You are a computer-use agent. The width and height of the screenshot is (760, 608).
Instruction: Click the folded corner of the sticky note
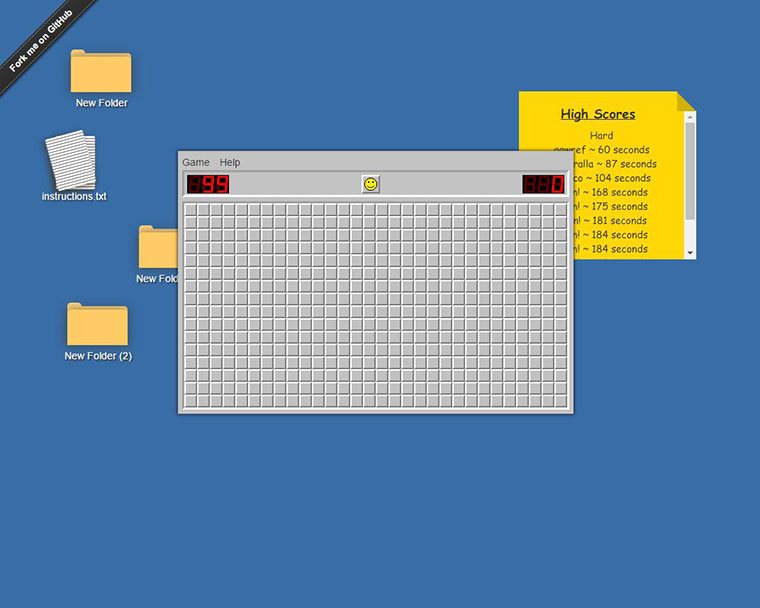(685, 101)
